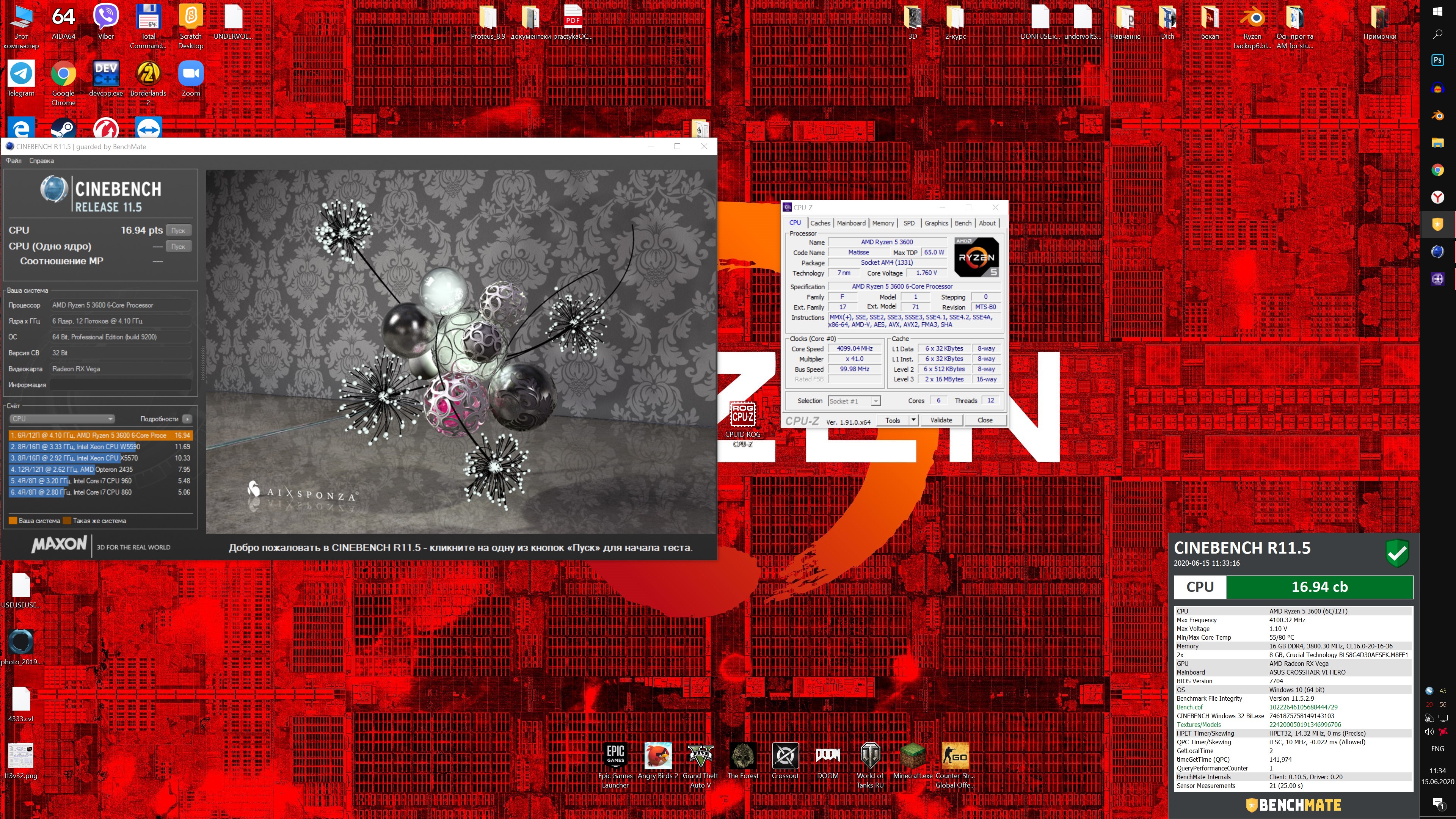Select the Intel Xeon X5570 ranking row
Viewport: 1456px width, 819px height.
[x=100, y=458]
